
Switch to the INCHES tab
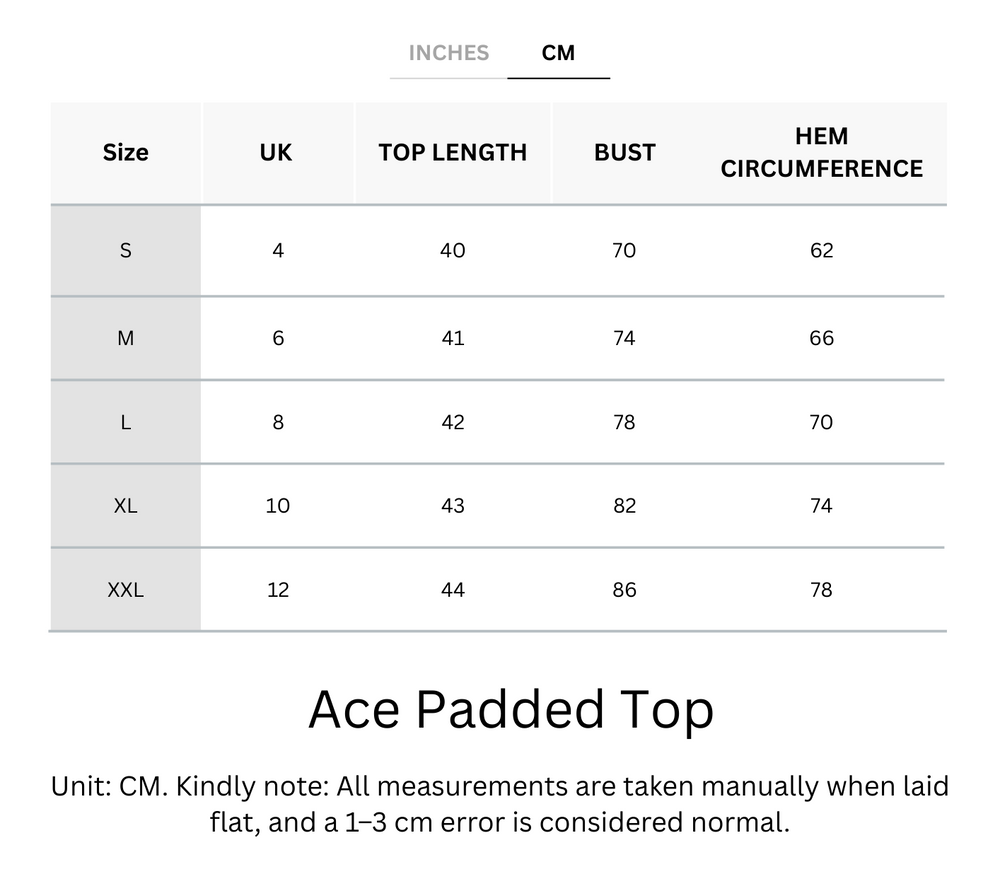(448, 53)
